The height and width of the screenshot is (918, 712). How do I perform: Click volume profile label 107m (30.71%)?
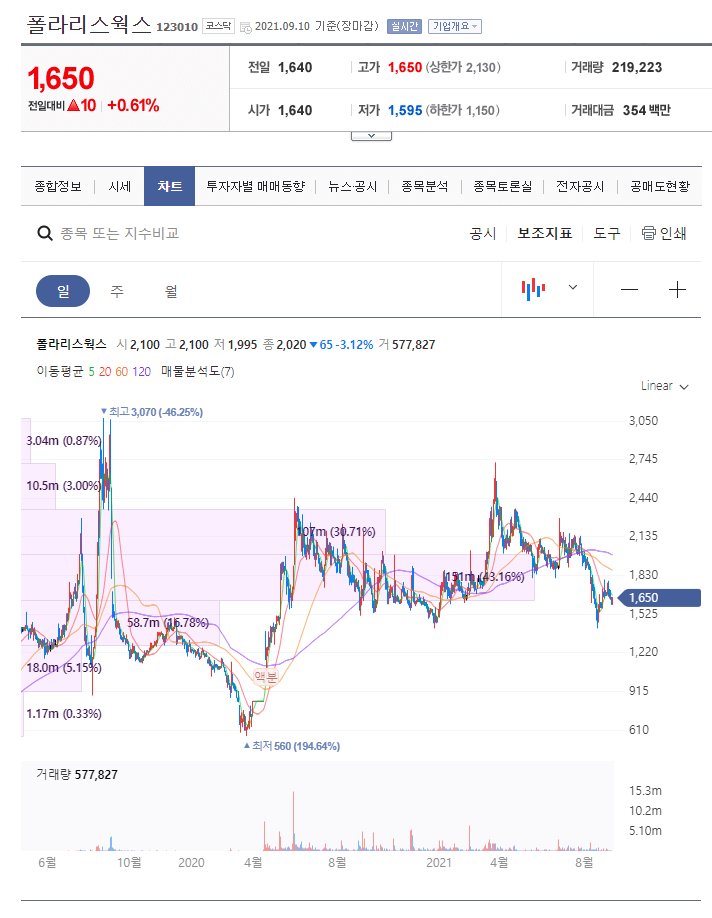coord(336,532)
